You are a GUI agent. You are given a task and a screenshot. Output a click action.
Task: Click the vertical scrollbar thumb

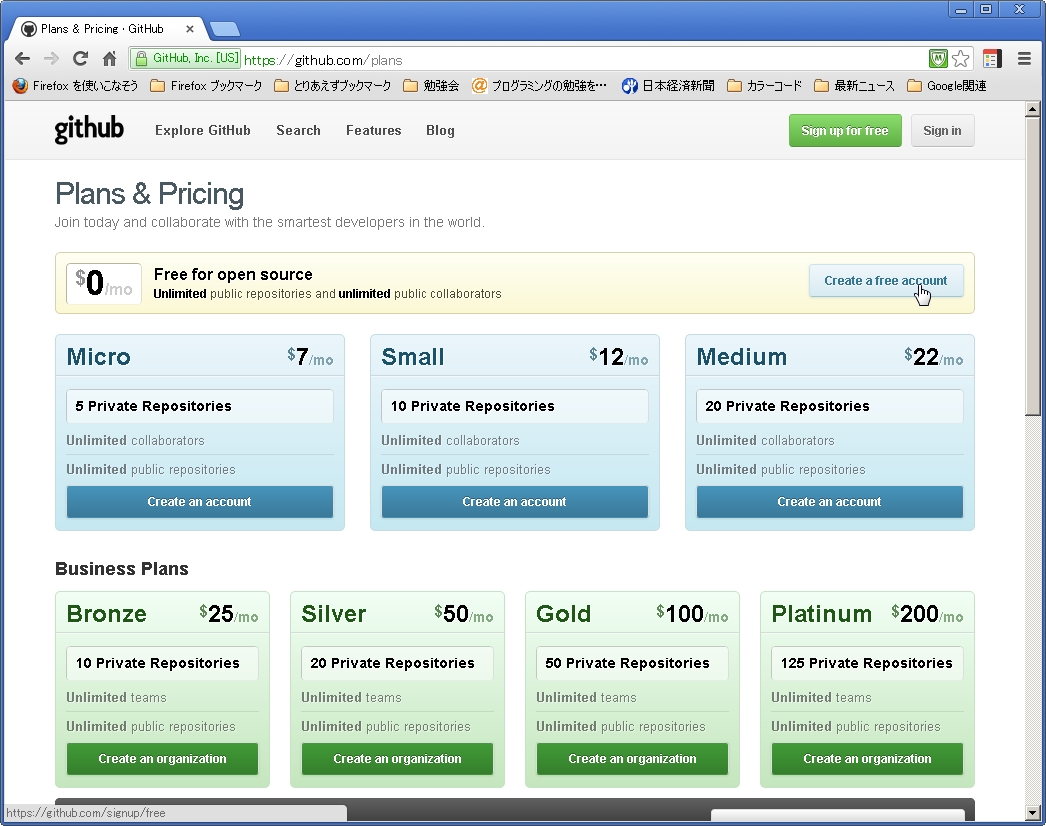1033,266
